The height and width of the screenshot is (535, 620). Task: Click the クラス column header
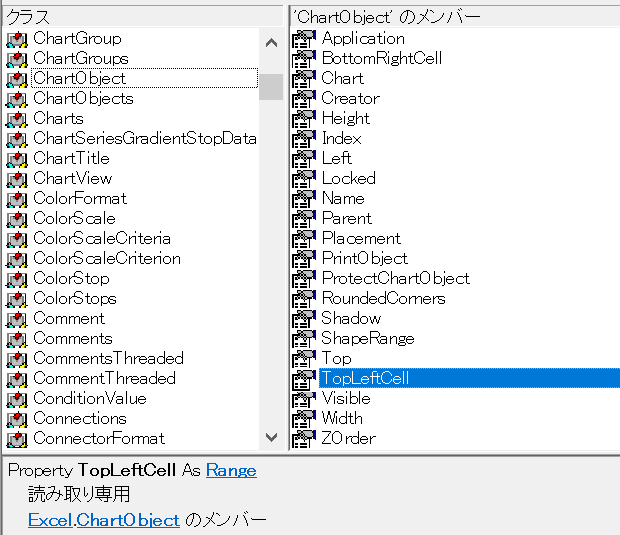click(x=143, y=17)
